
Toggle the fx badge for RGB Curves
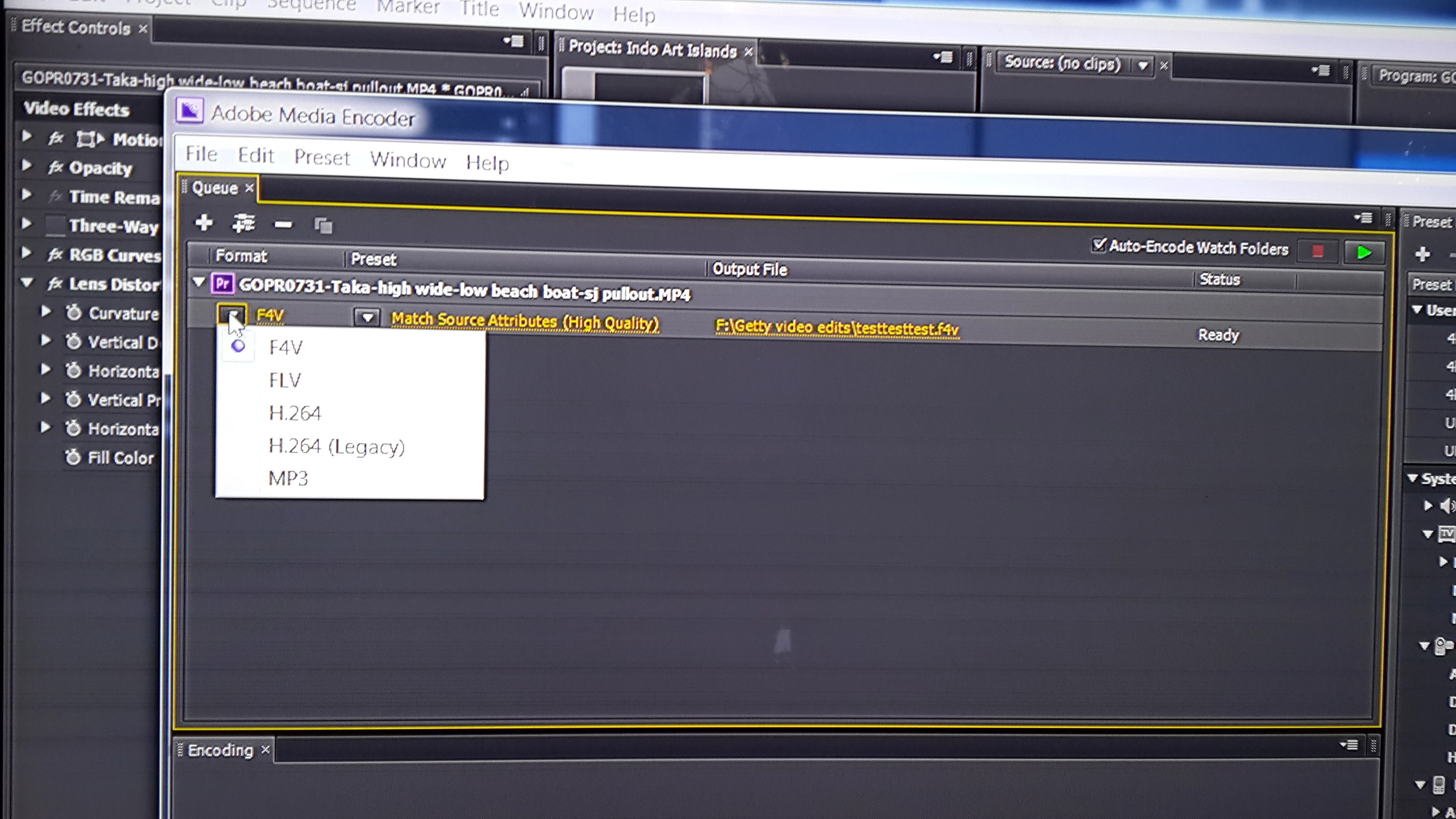point(55,255)
